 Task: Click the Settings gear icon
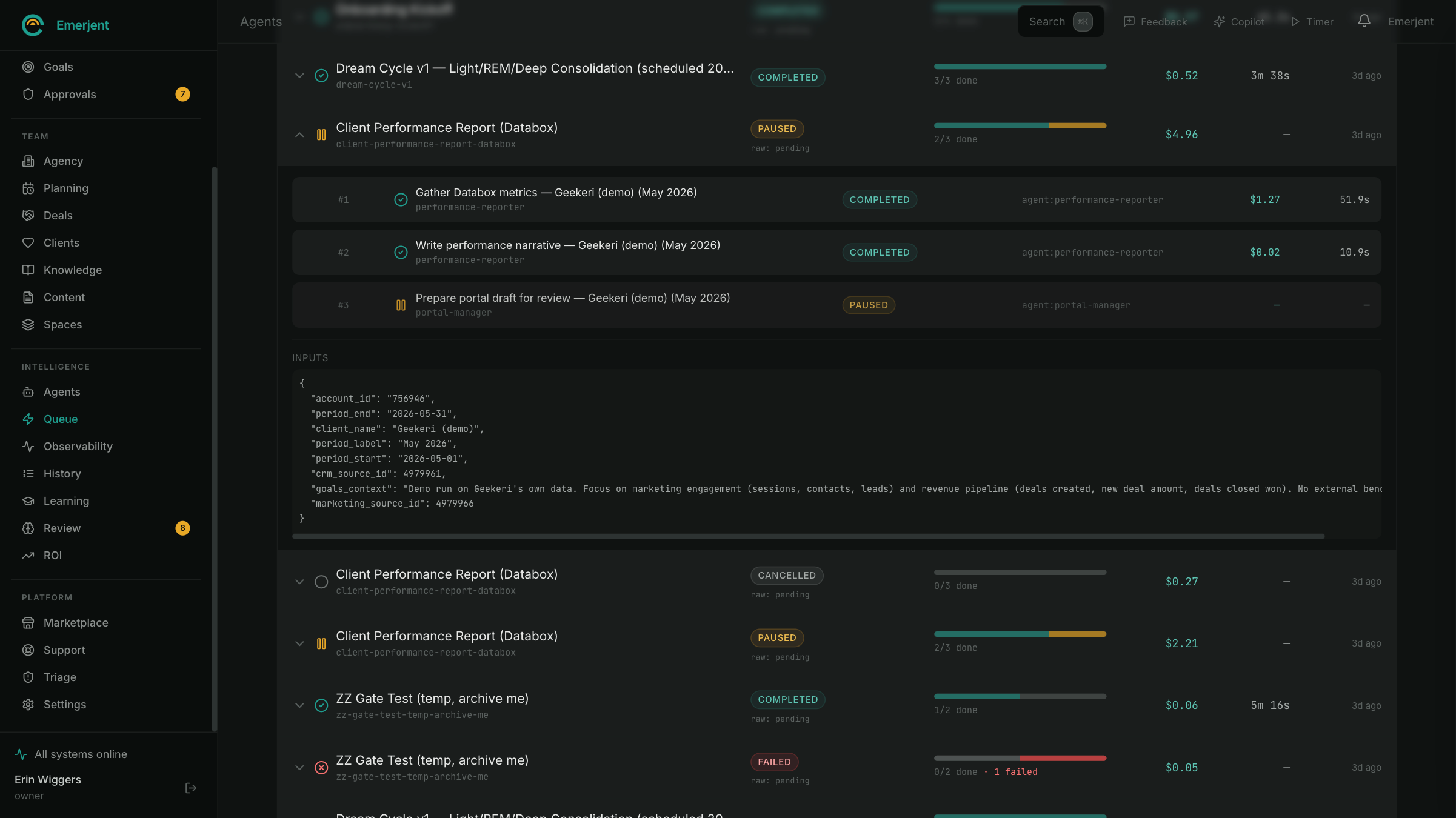28,704
